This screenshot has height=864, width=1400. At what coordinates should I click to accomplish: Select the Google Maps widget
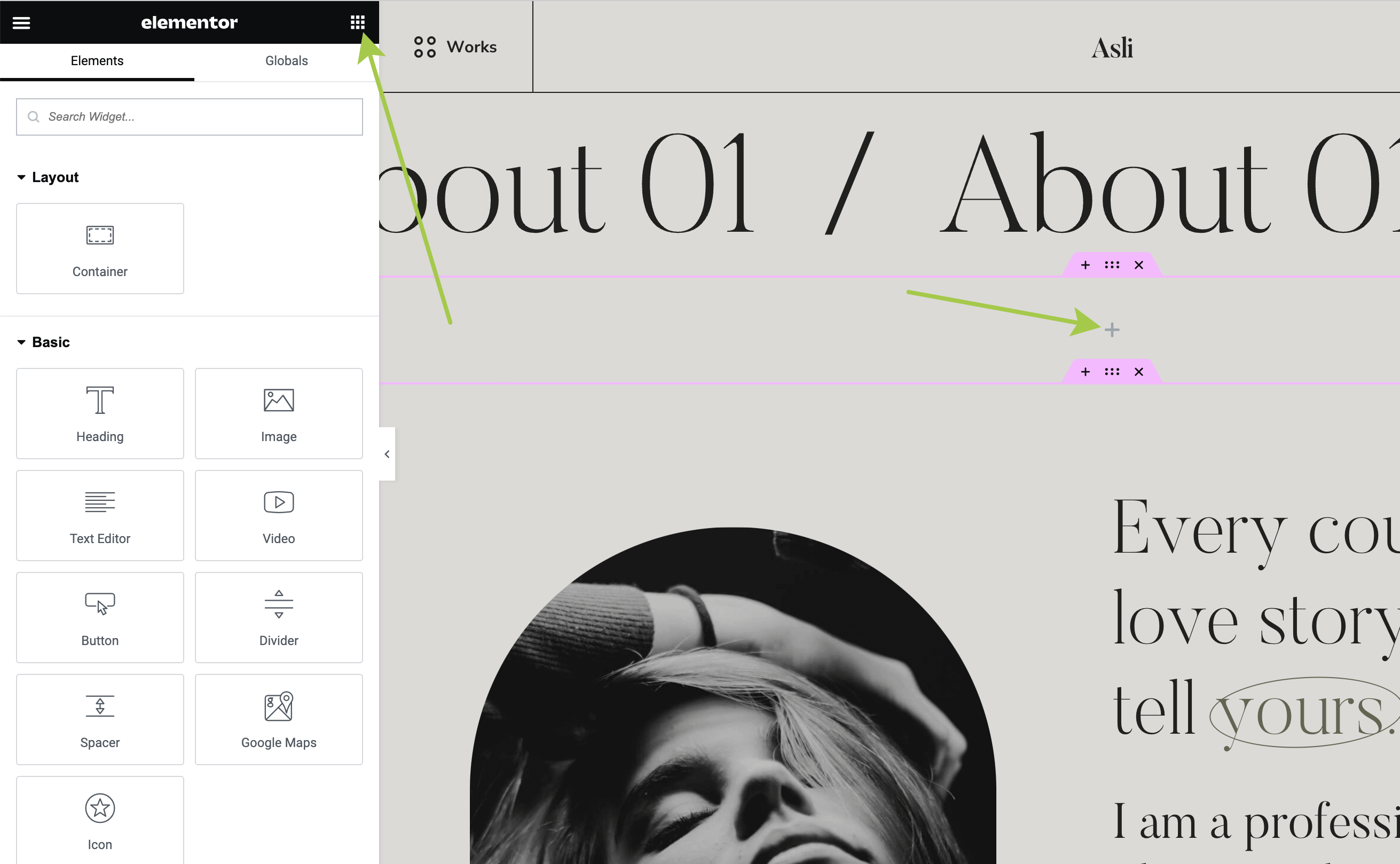tap(279, 719)
